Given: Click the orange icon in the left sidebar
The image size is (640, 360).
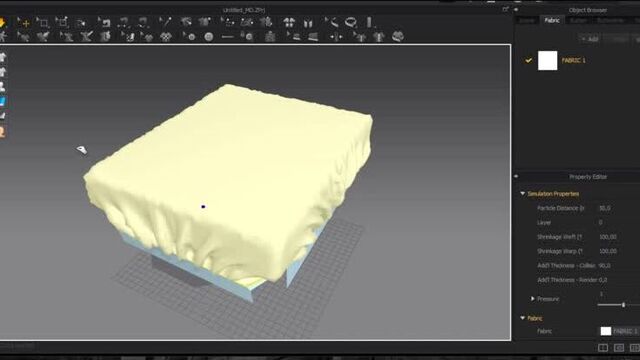Looking at the screenshot, I should tap(2, 131).
